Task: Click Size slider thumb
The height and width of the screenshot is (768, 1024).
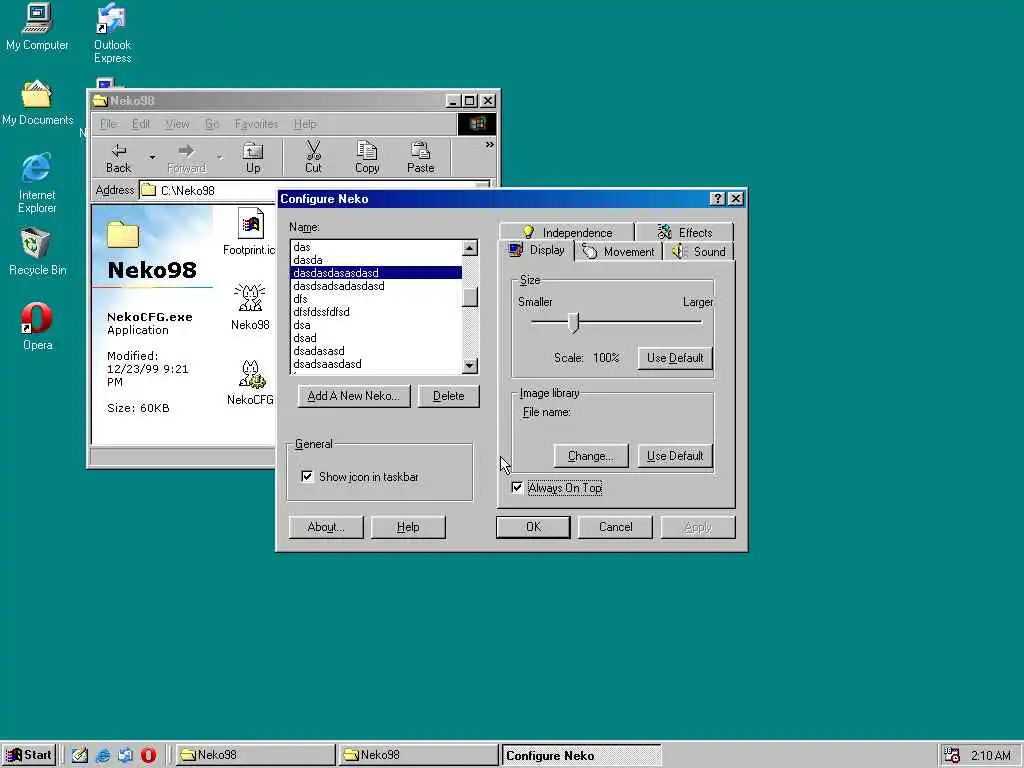Action: [x=573, y=322]
